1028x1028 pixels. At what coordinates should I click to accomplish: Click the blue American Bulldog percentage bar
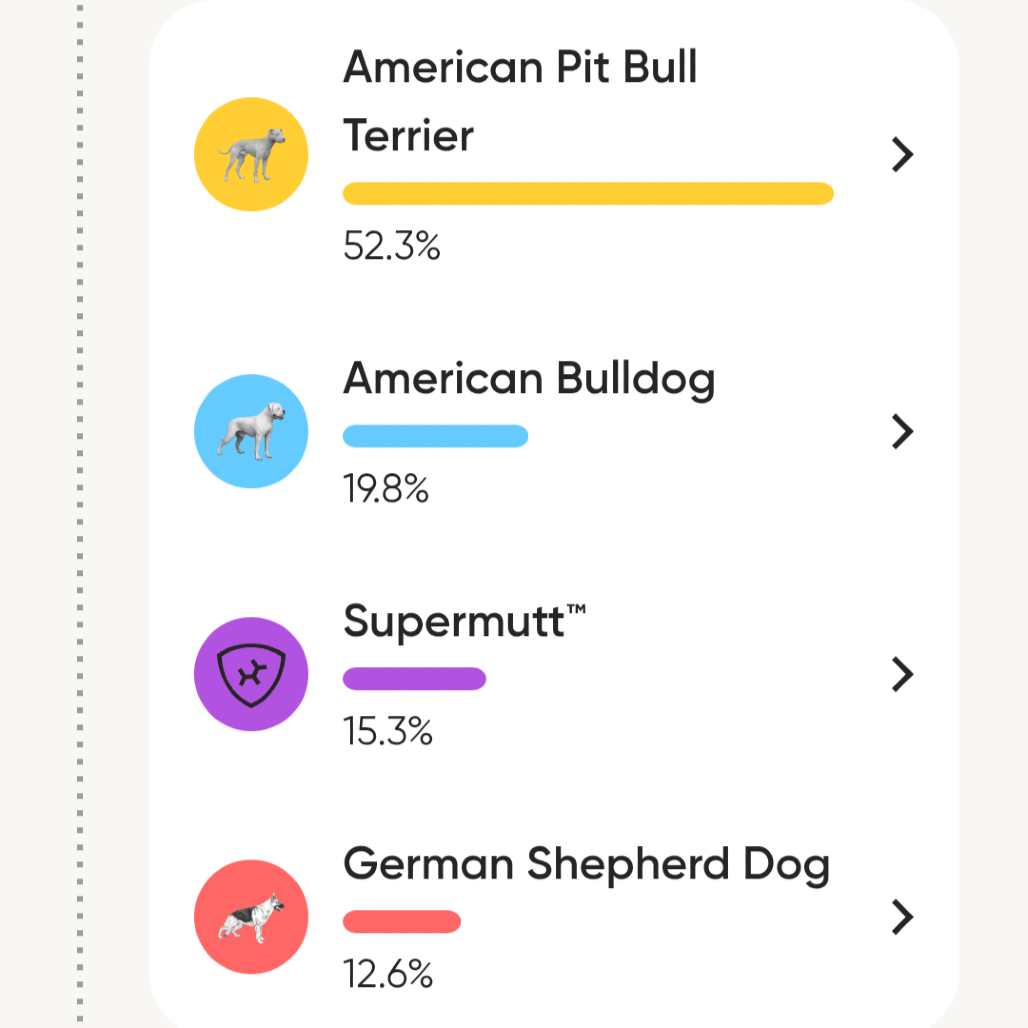[x=435, y=436]
